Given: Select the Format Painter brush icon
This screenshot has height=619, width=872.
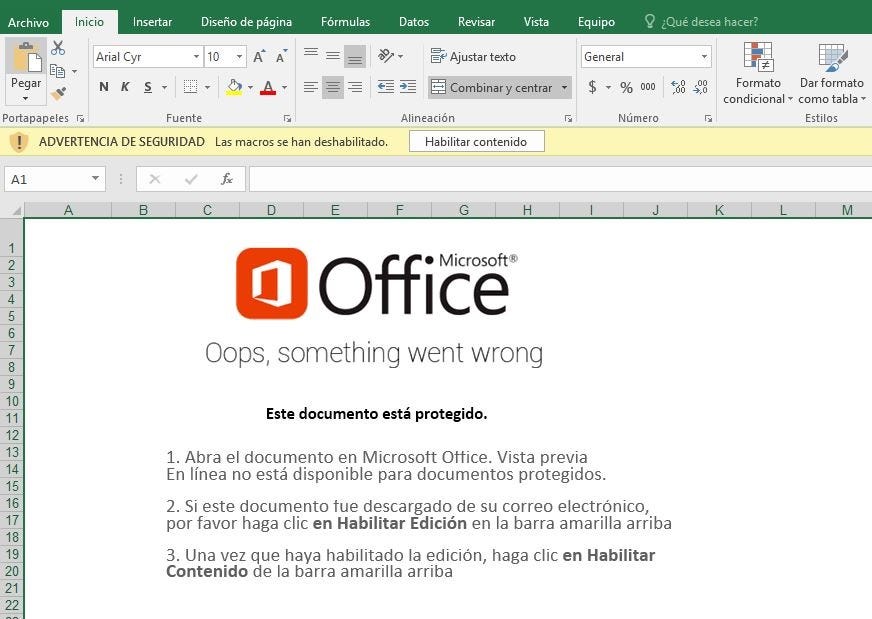Looking at the screenshot, I should coord(58,93).
